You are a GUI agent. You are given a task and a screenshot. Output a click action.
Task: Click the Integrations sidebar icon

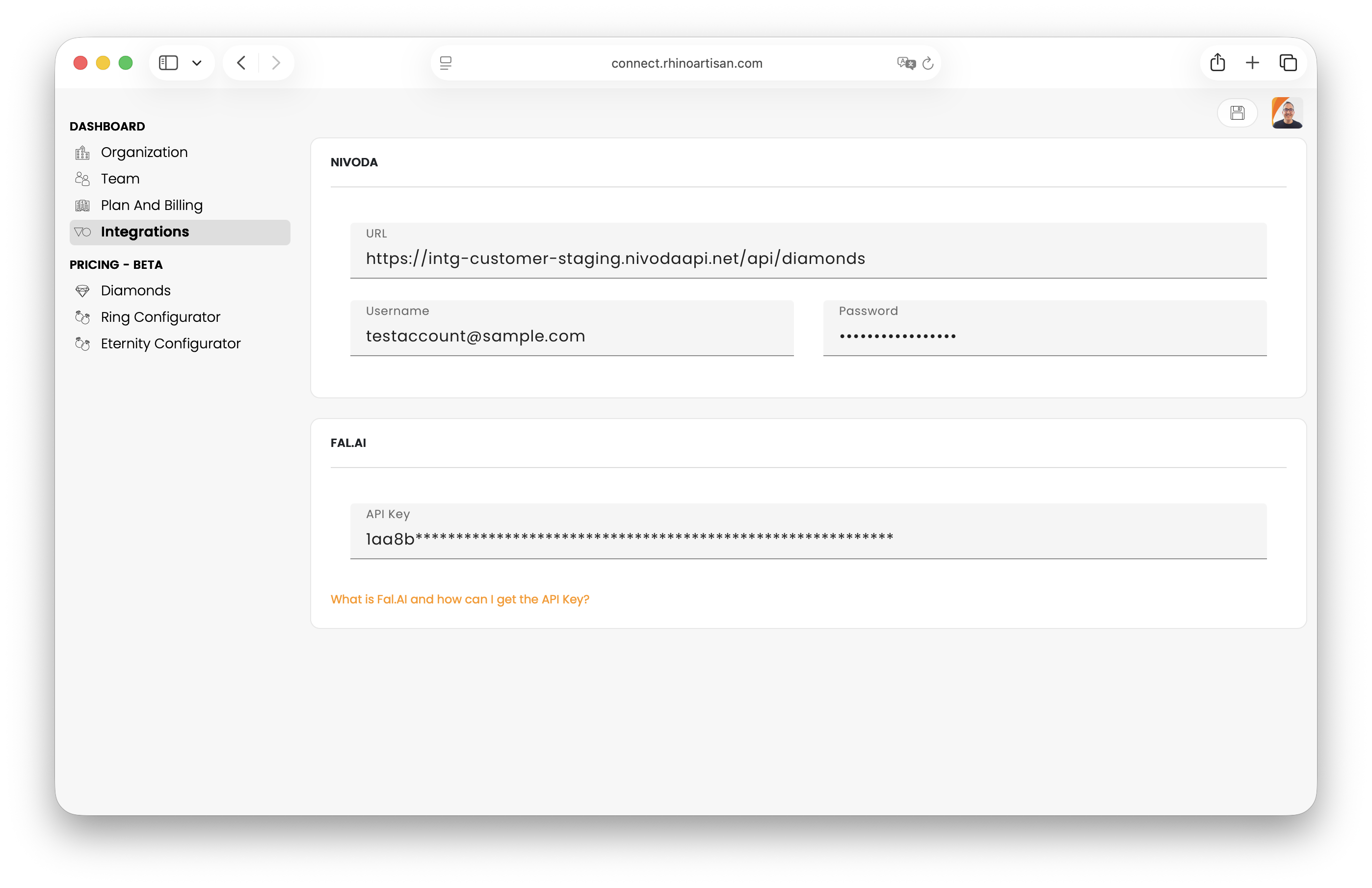(82, 232)
